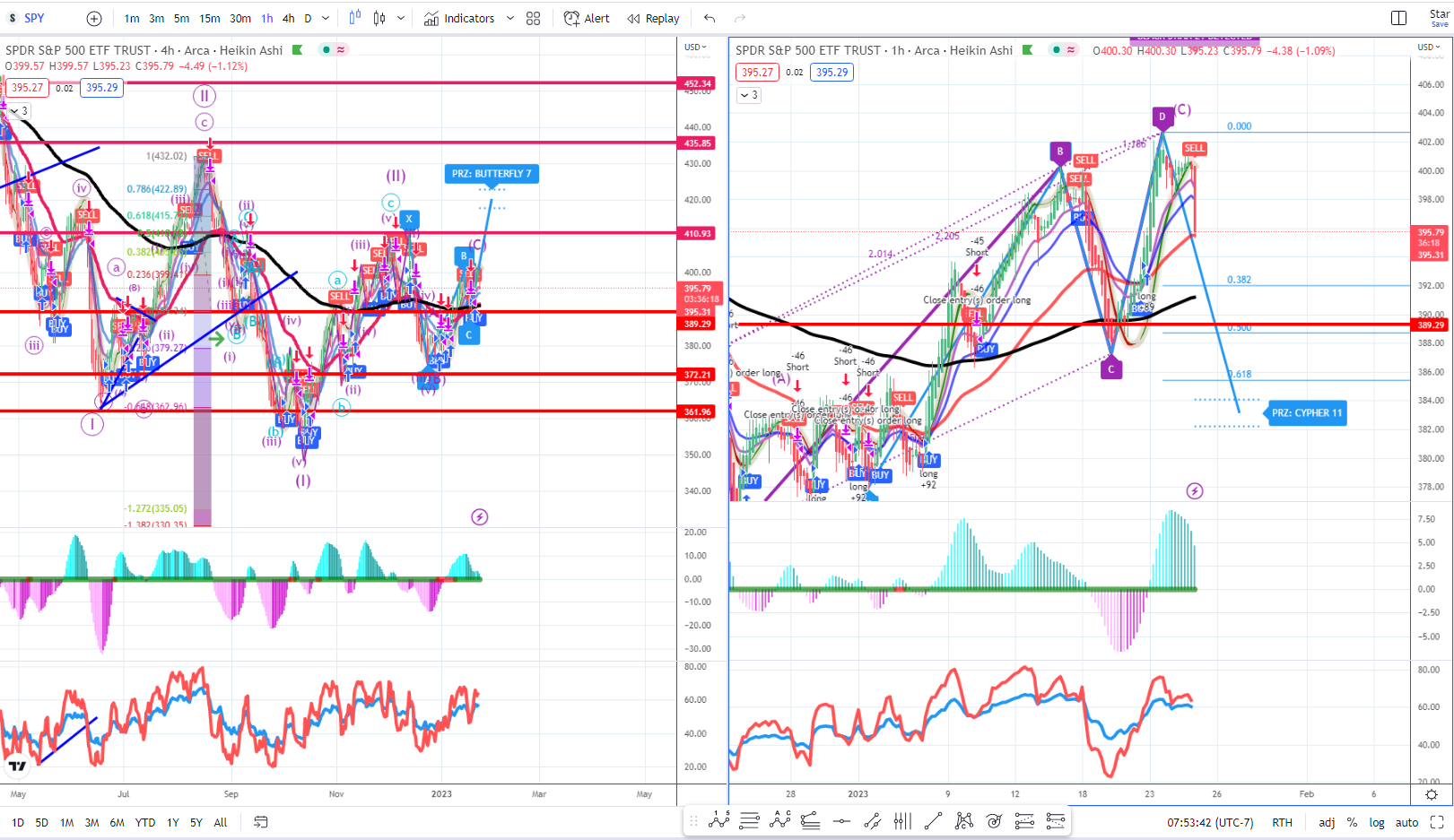Select the 15m timeframe

point(210,18)
